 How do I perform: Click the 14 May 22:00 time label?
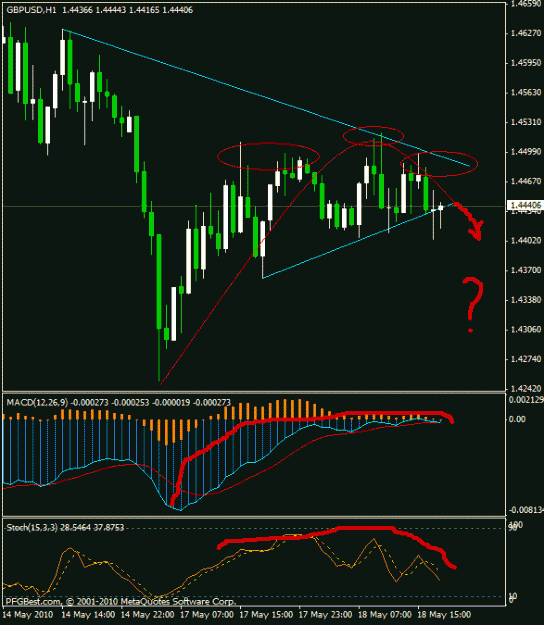click(x=147, y=614)
